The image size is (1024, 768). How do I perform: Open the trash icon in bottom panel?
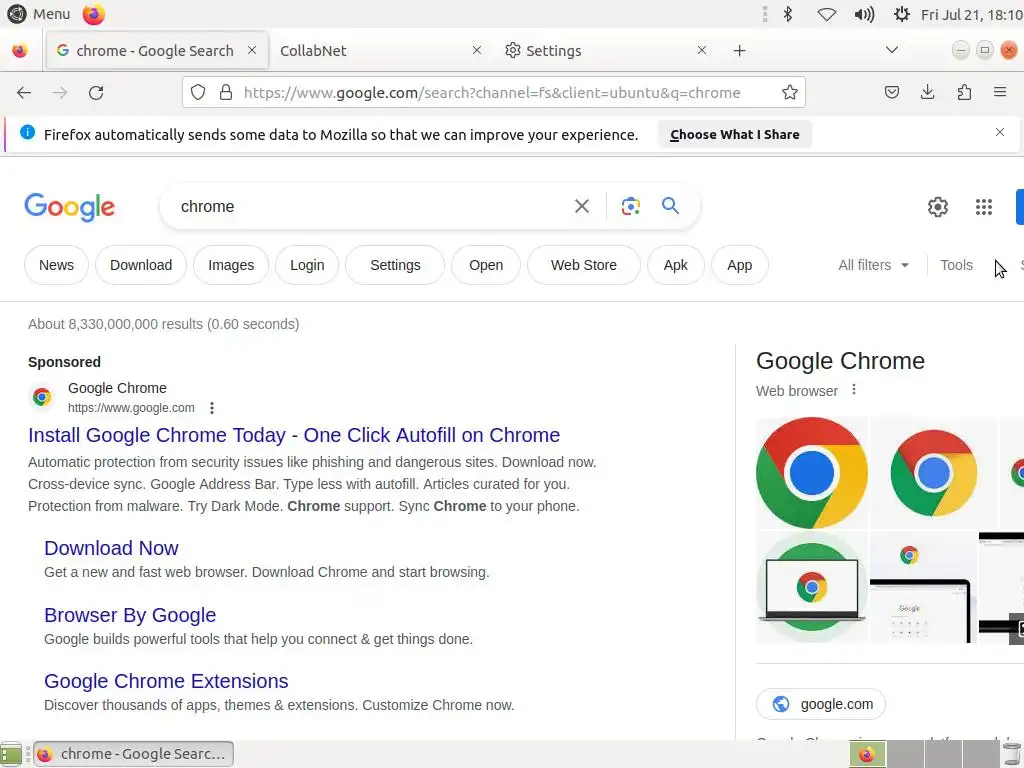1011,754
